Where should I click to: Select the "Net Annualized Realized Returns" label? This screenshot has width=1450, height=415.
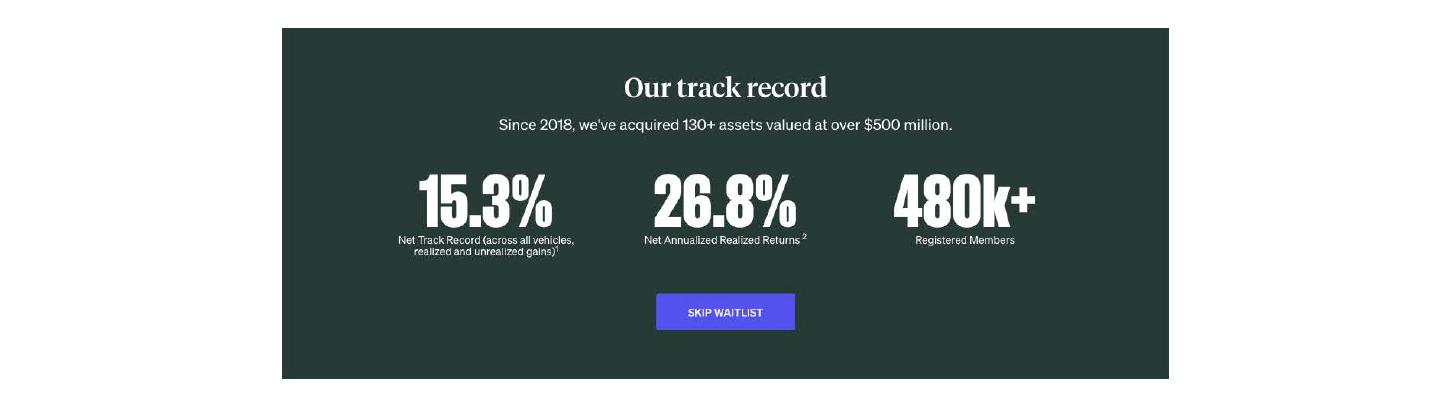tap(720, 241)
